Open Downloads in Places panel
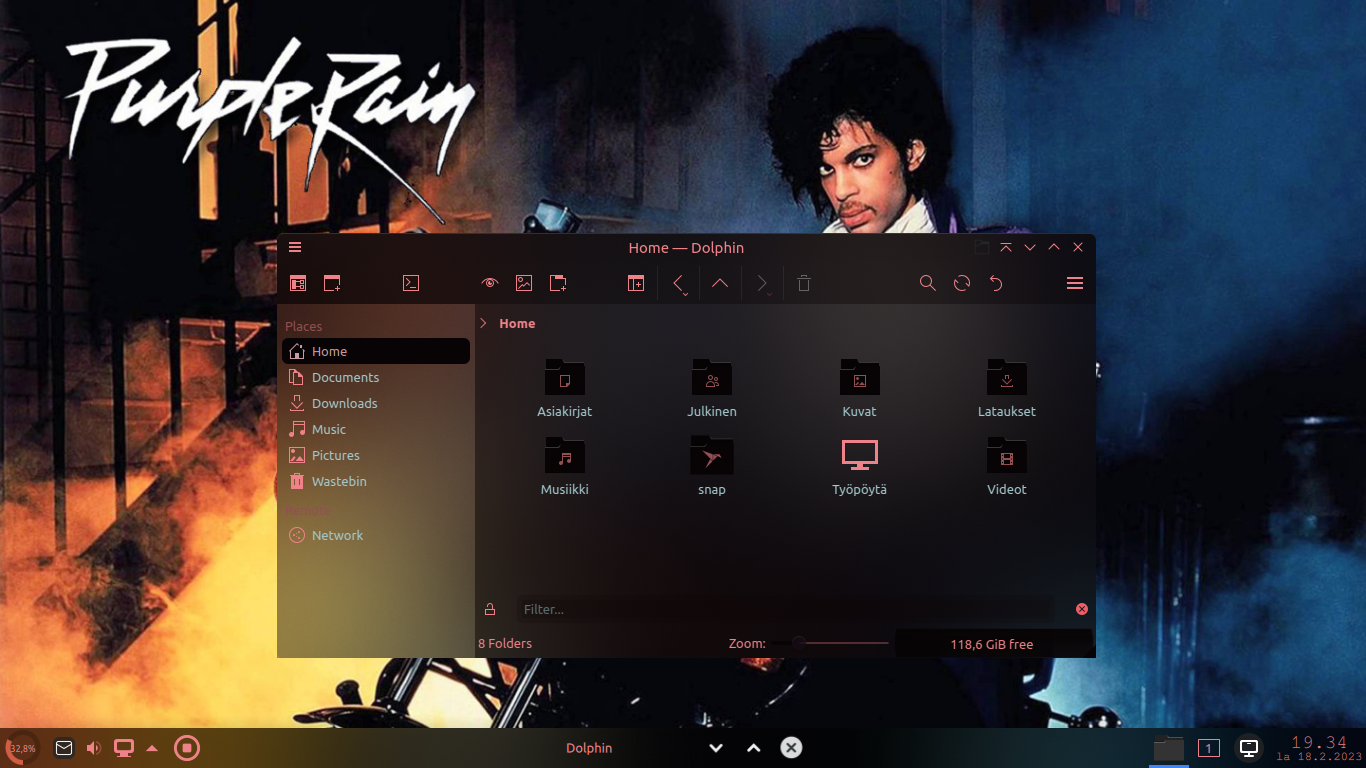This screenshot has width=1366, height=768. click(376, 403)
